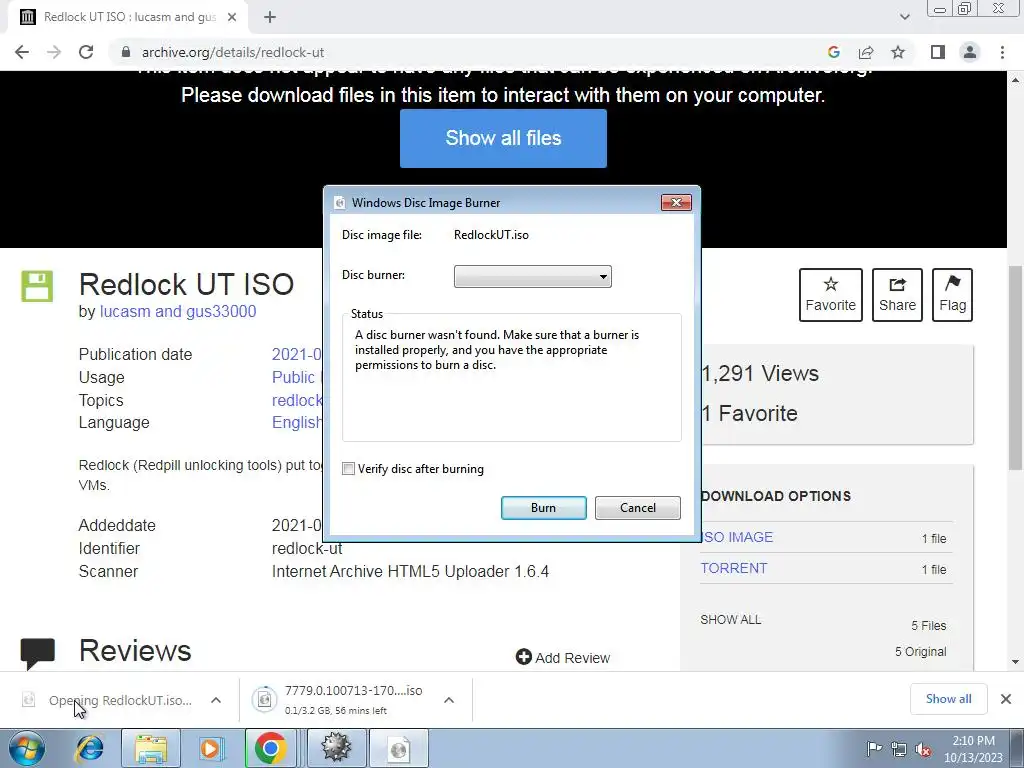
Task: Click SHOW ALL download options
Action: [731, 619]
